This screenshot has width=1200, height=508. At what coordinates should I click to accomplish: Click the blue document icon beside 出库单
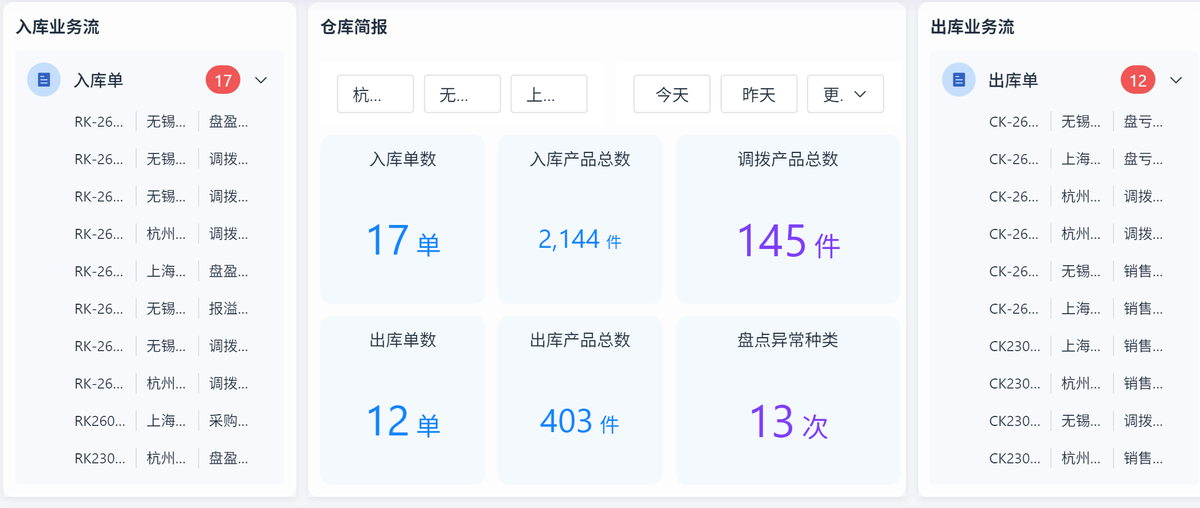[959, 80]
